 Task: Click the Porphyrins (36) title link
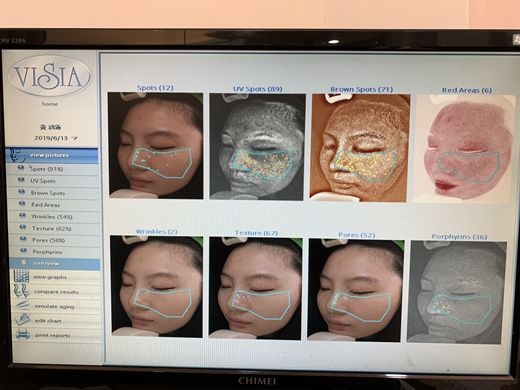[x=459, y=236]
